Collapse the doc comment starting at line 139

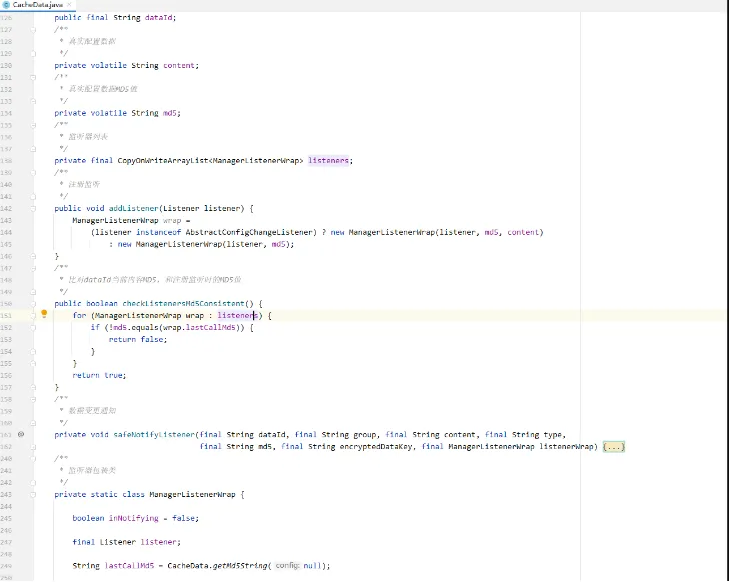click(33, 173)
